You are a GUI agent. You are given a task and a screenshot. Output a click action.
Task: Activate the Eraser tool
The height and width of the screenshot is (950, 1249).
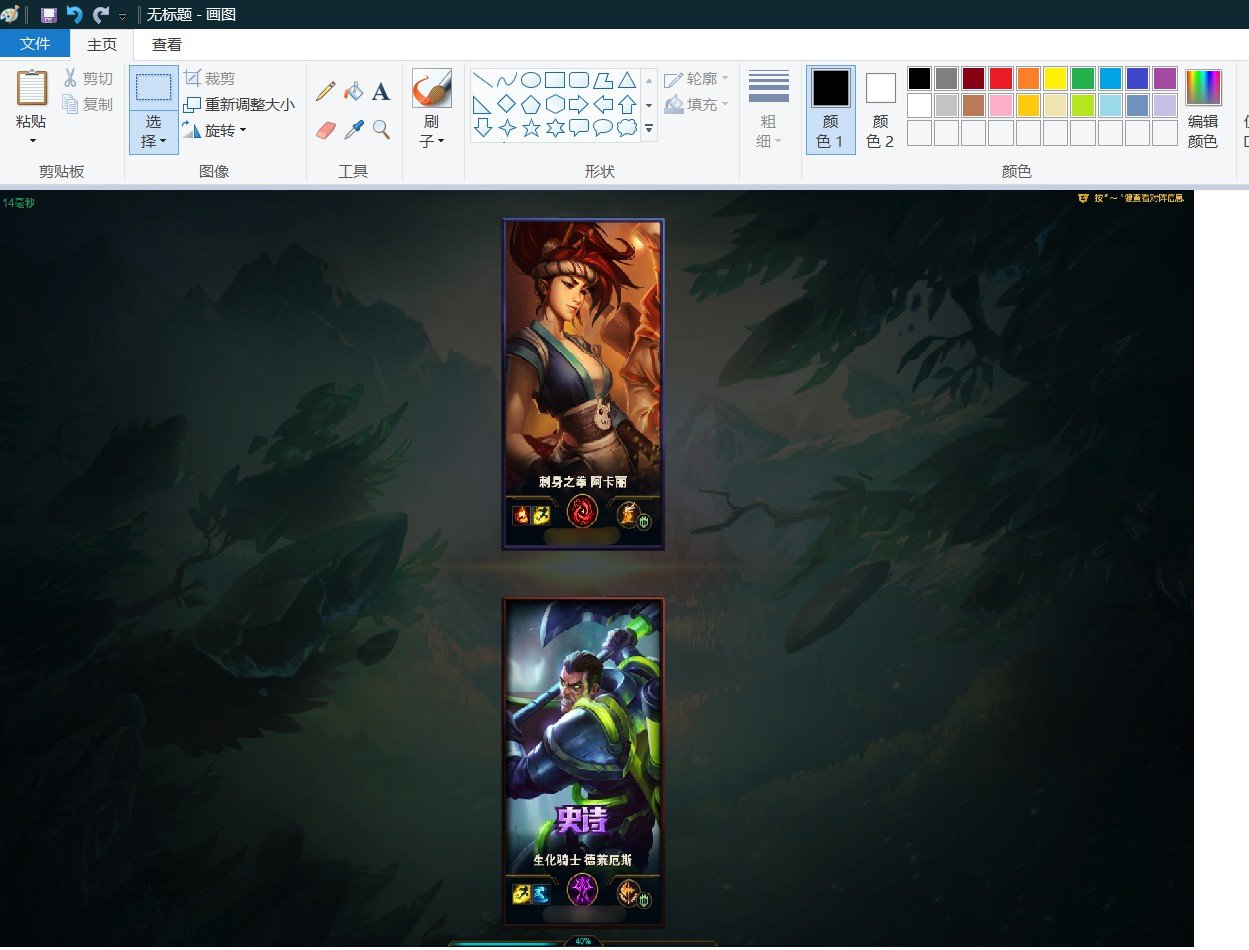pos(325,130)
